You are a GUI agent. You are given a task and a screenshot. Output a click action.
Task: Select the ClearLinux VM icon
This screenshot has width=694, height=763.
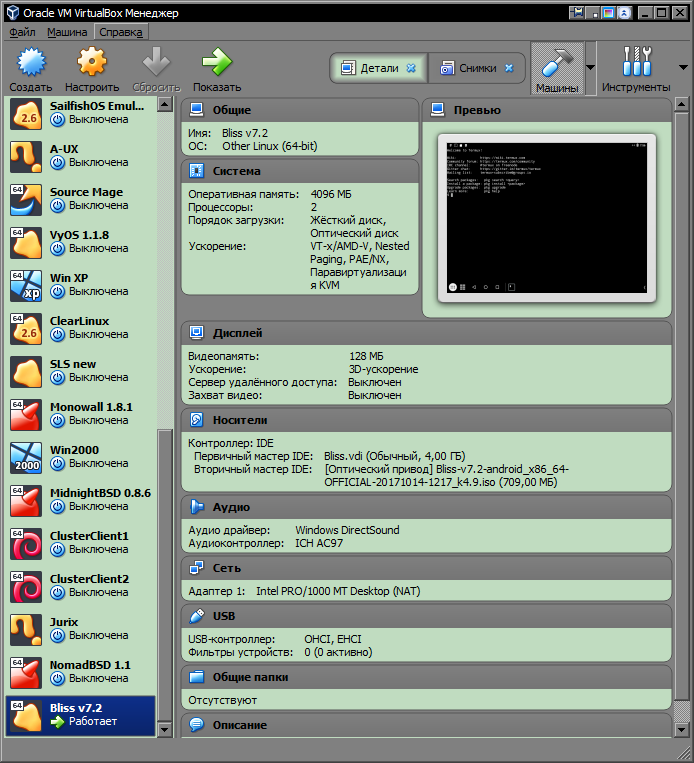click(26, 329)
